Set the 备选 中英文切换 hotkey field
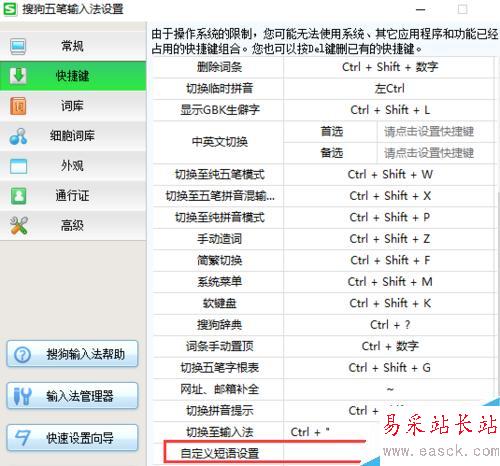The width and height of the screenshot is (500, 466). tap(436, 153)
